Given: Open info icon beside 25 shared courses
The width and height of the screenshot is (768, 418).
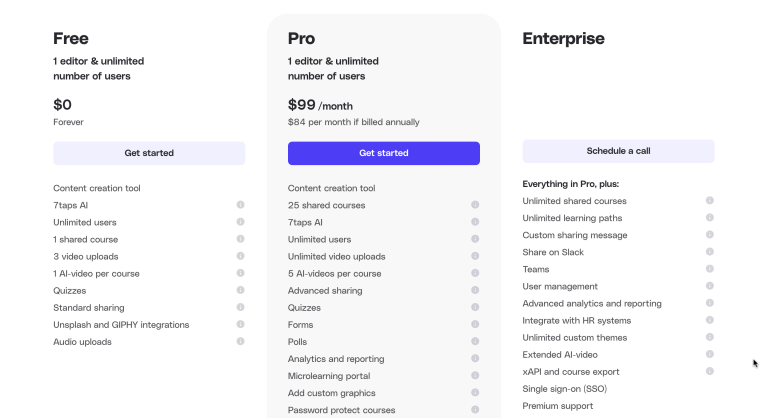Looking at the screenshot, I should coord(475,205).
